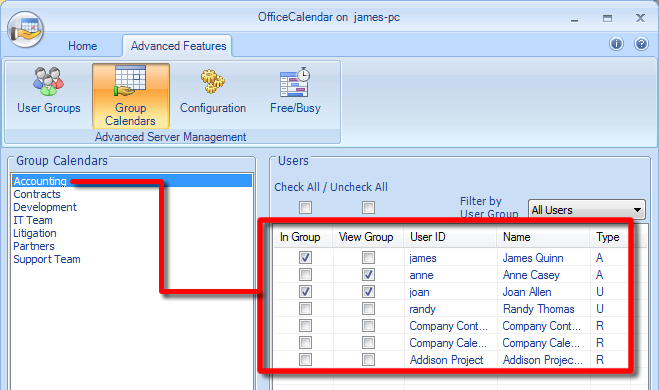Click the help question mark icon
This screenshot has width=659, height=390.
click(x=641, y=44)
